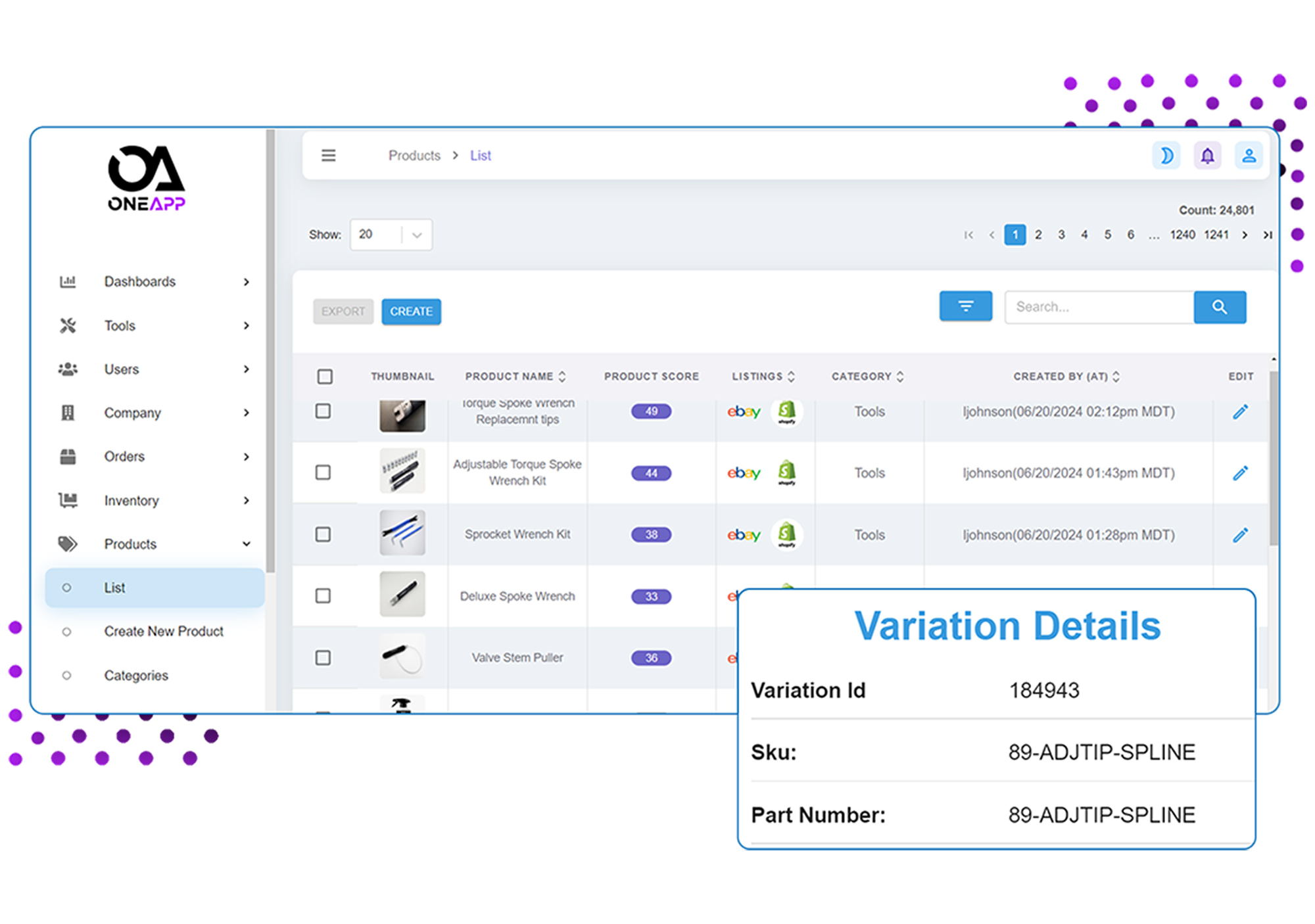Open Create New Product menu item
1315x924 pixels.
tap(164, 632)
